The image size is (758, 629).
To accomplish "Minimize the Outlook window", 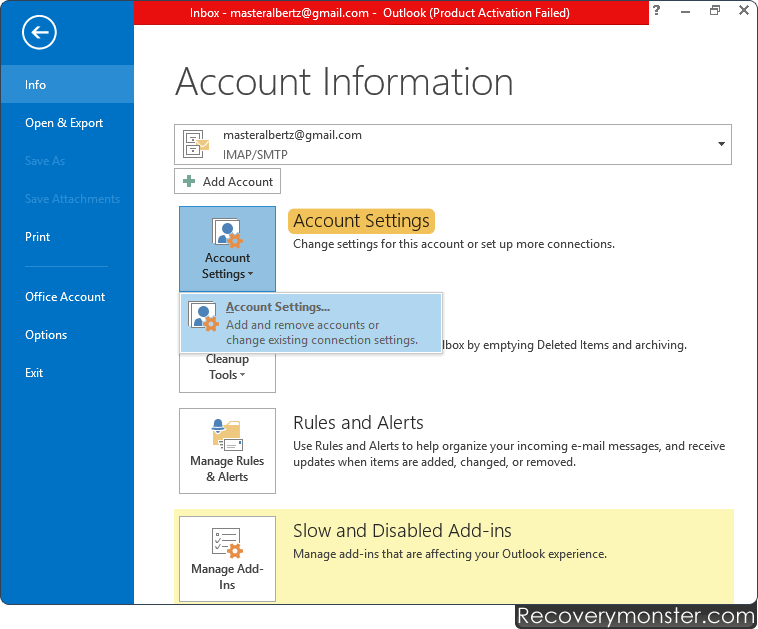I will point(685,11).
